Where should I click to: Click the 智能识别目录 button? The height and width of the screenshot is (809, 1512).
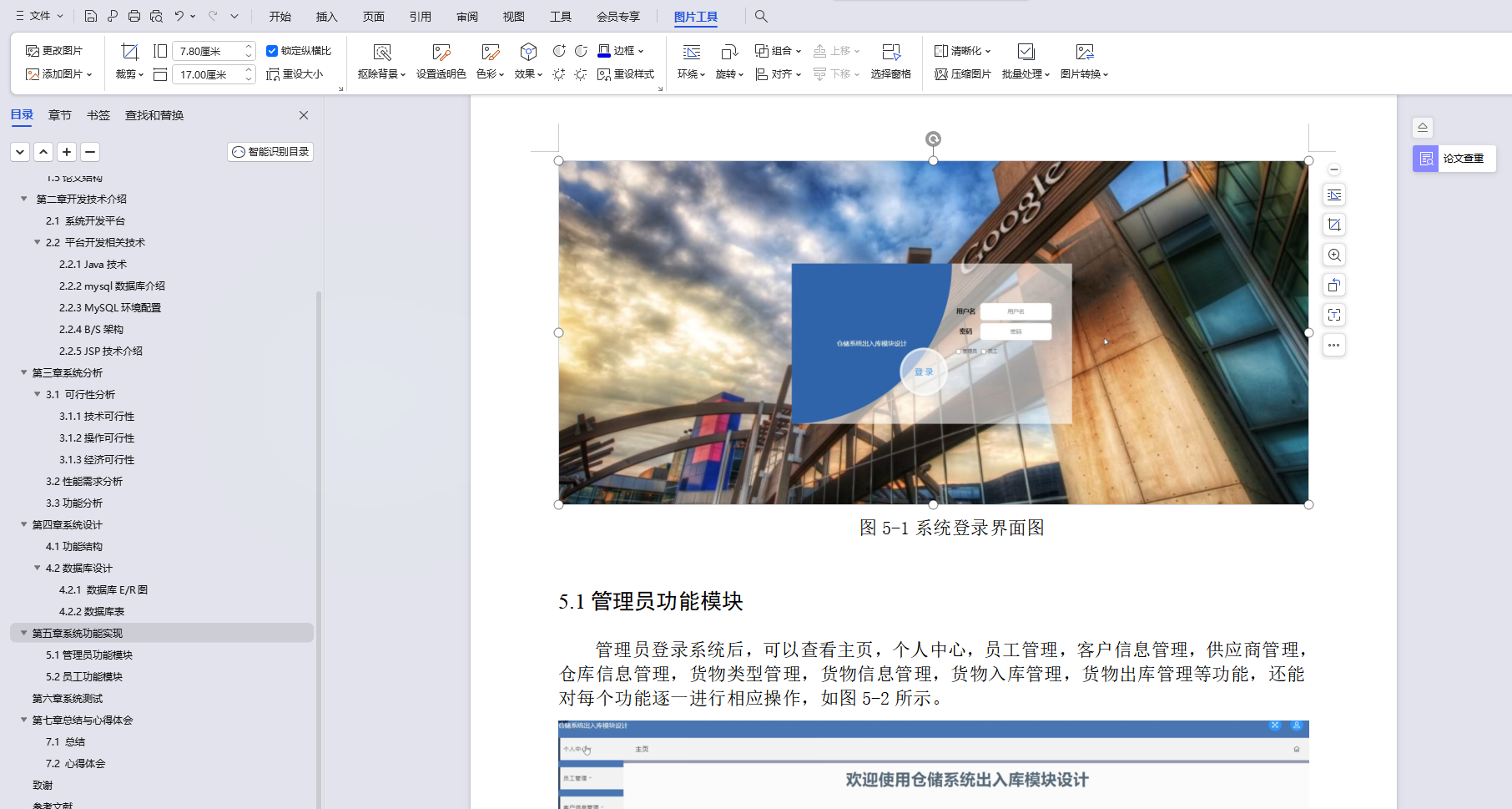tap(270, 152)
